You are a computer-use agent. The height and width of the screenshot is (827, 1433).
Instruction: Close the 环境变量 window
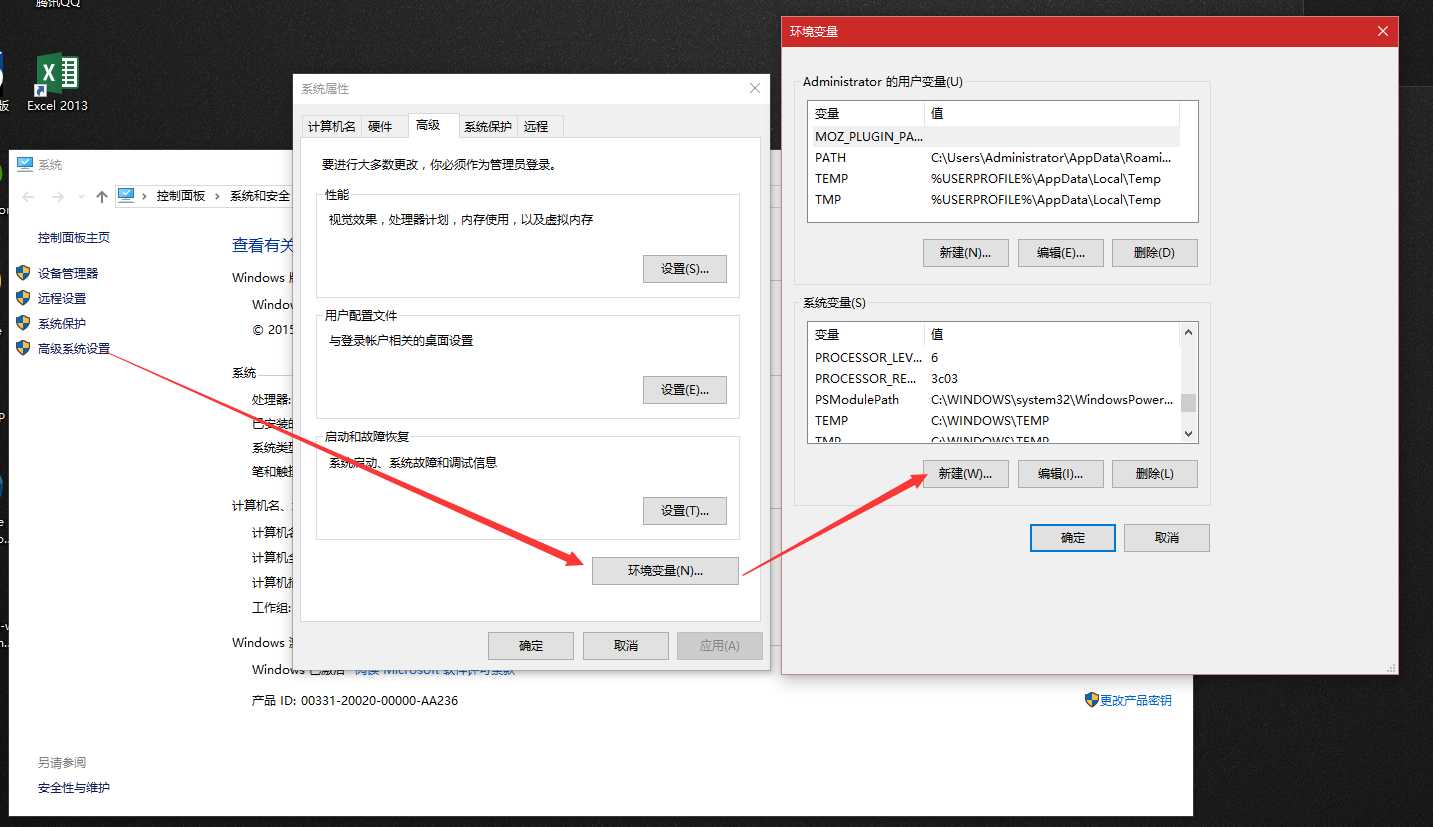click(1383, 31)
